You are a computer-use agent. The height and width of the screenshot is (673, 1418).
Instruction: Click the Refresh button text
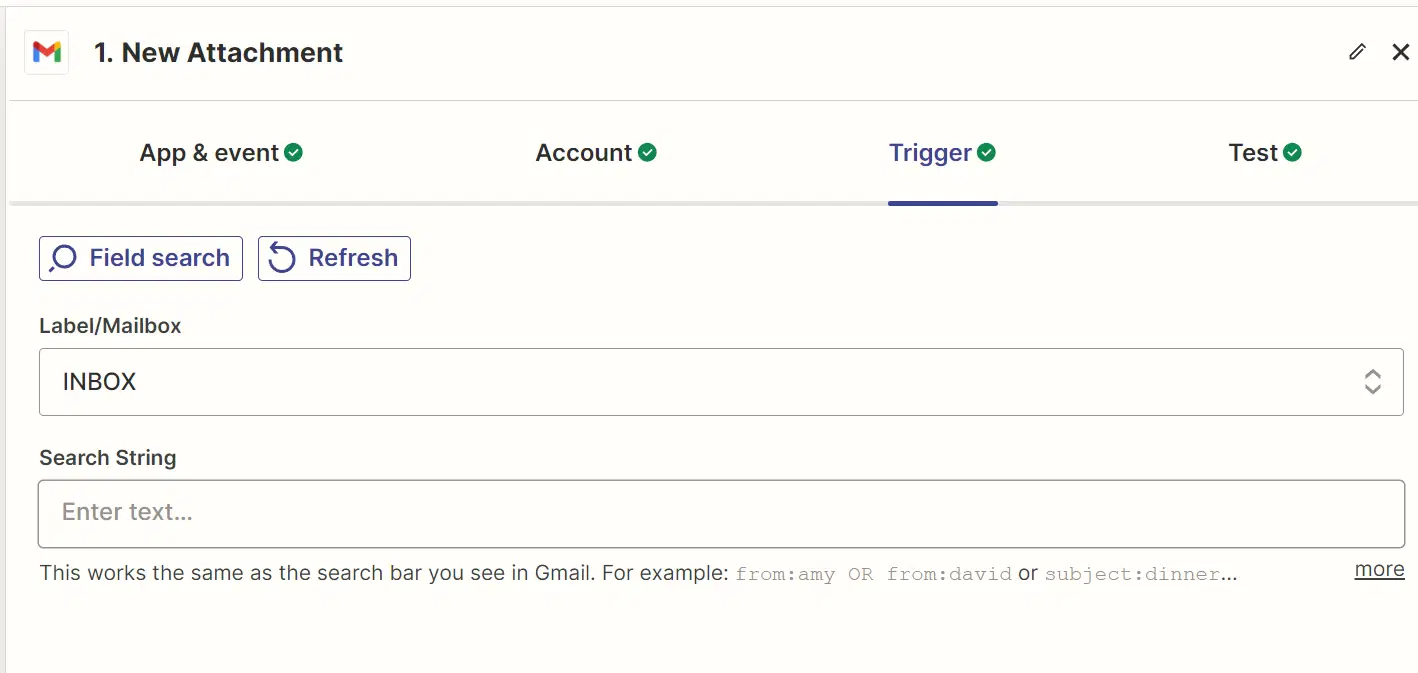pyautogui.click(x=353, y=258)
